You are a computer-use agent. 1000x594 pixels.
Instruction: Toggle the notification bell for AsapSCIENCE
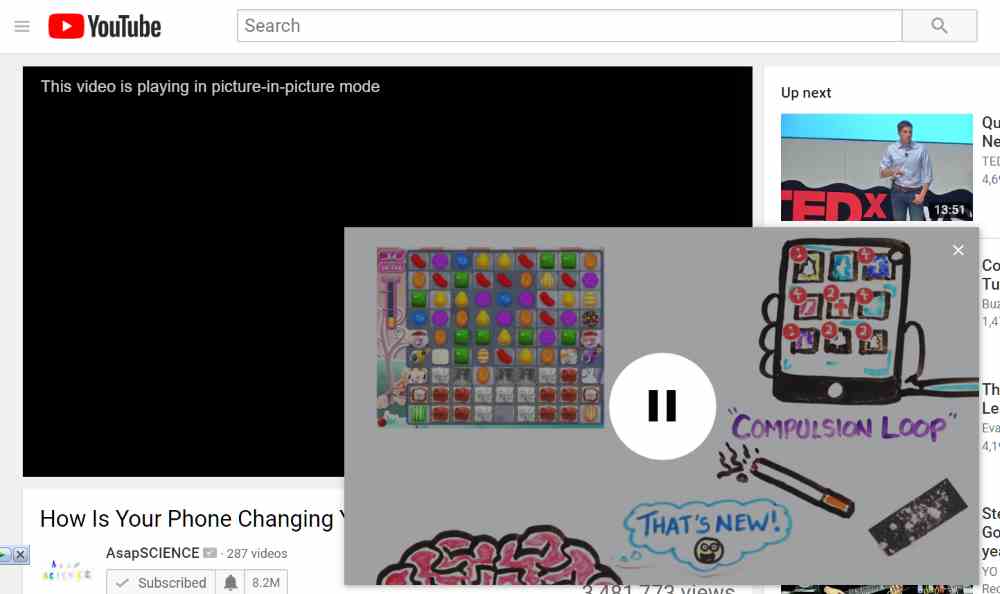click(230, 583)
